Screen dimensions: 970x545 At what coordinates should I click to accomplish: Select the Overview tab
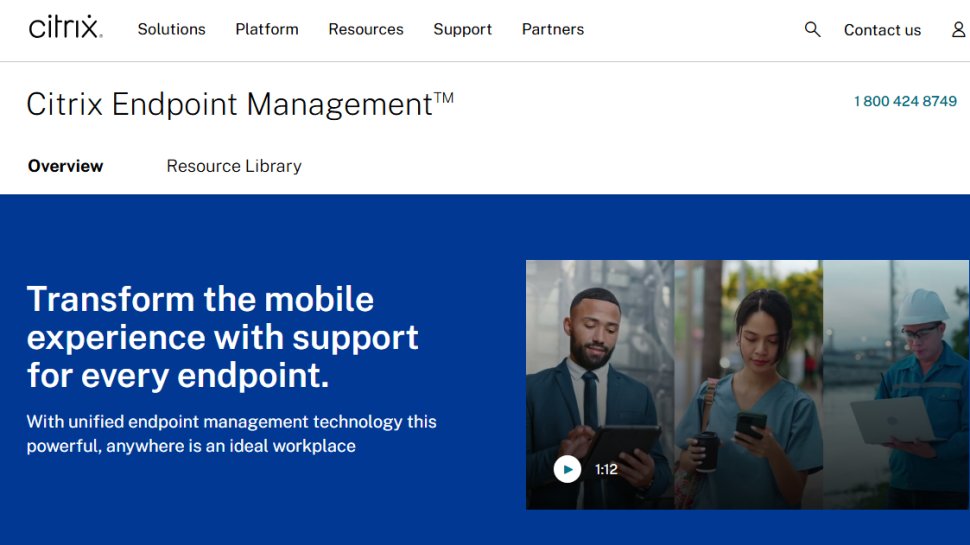(x=66, y=166)
